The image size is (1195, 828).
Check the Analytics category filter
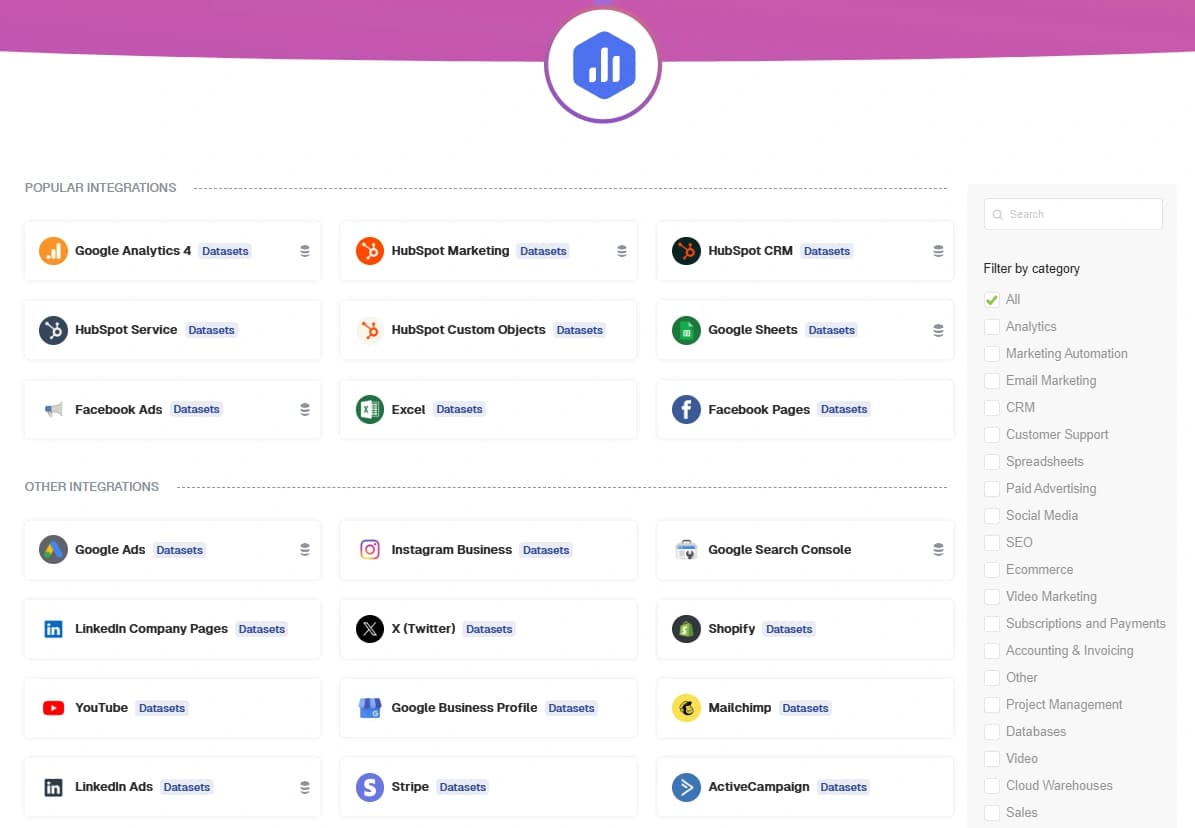(x=992, y=327)
